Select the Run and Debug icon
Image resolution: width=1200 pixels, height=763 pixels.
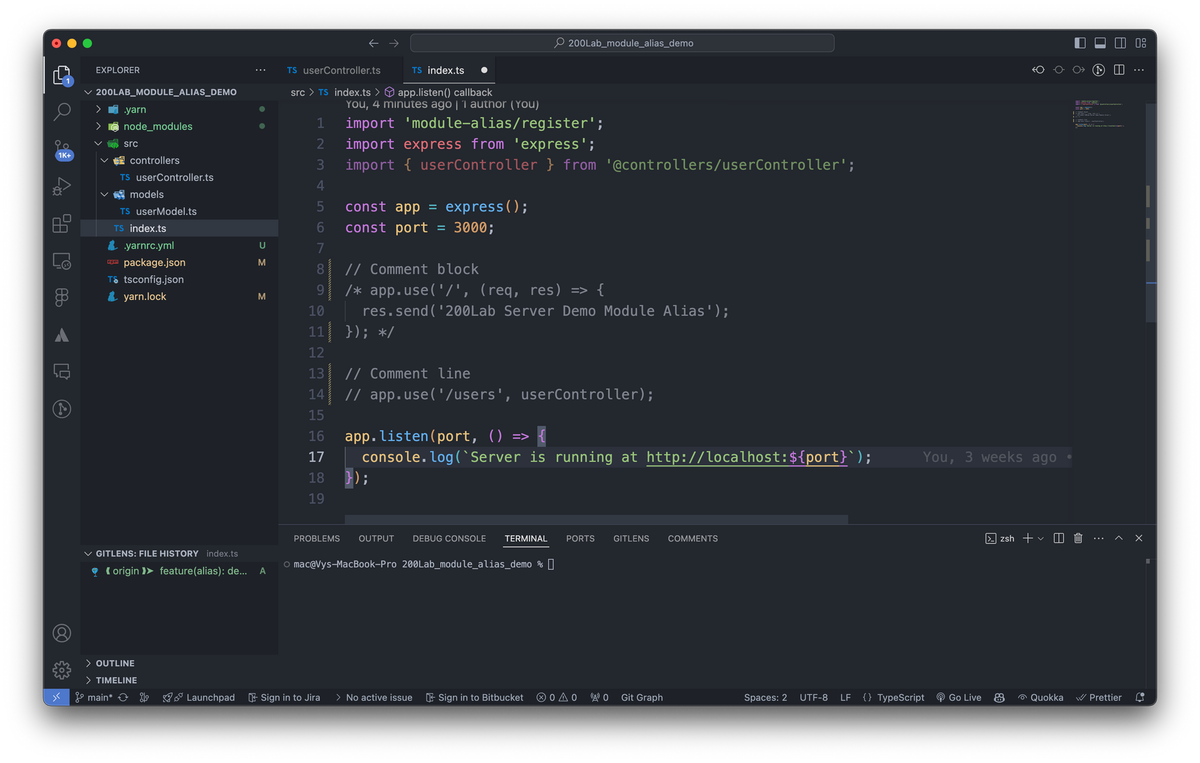[x=62, y=186]
